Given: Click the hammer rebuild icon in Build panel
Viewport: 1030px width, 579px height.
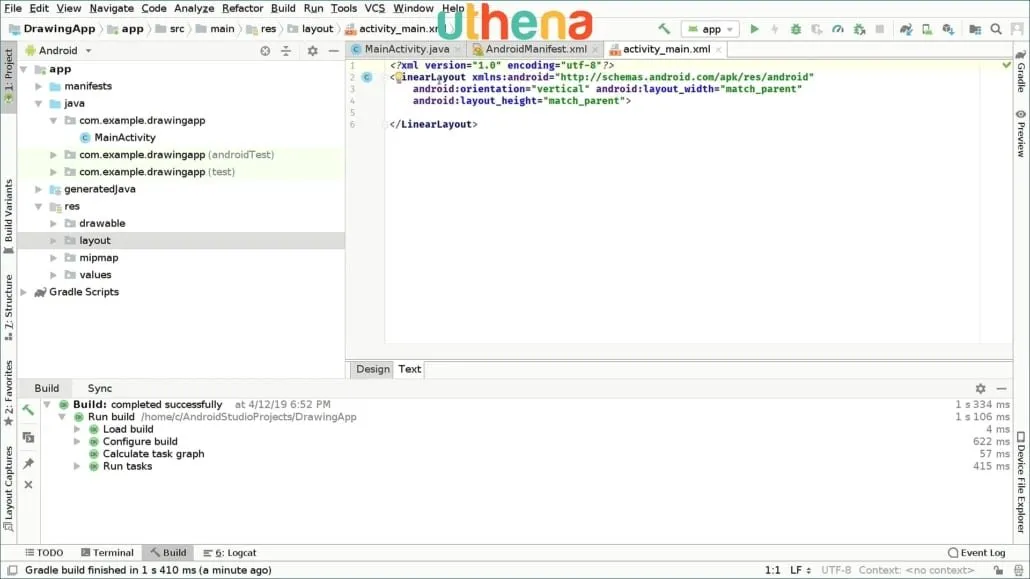Looking at the screenshot, I should (x=28, y=410).
